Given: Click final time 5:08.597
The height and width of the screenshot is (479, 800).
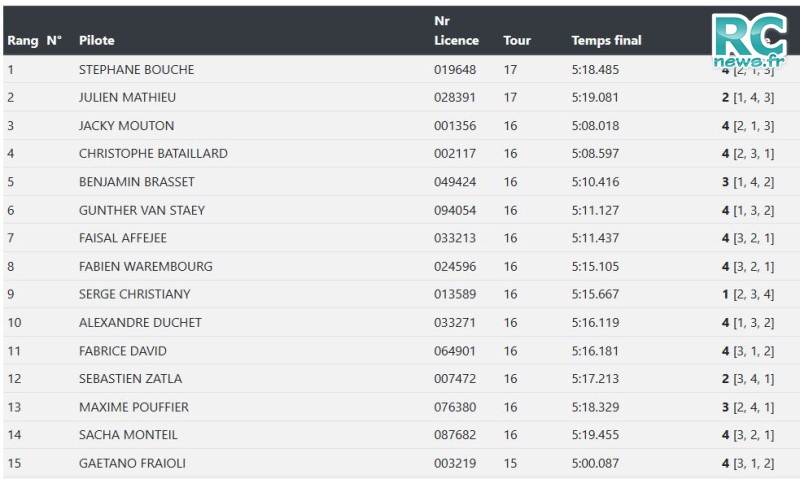Looking at the screenshot, I should 595,154.
